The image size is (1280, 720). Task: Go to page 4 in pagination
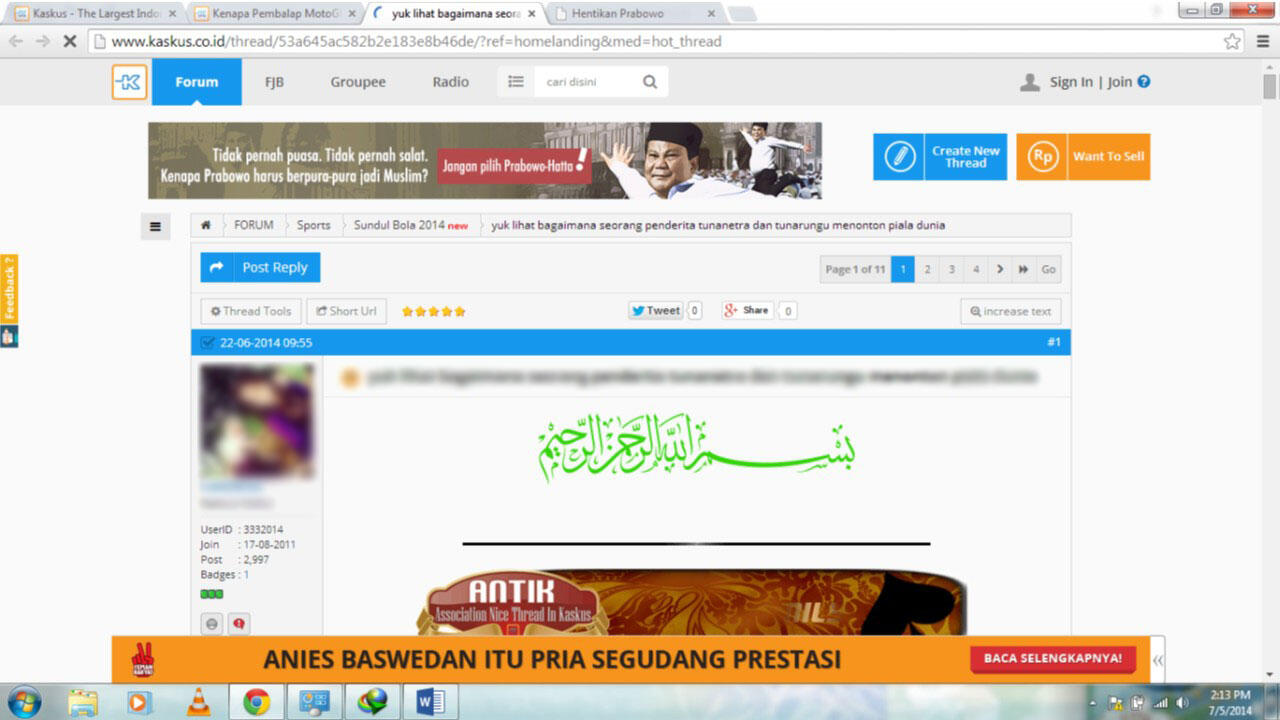[x=976, y=269]
